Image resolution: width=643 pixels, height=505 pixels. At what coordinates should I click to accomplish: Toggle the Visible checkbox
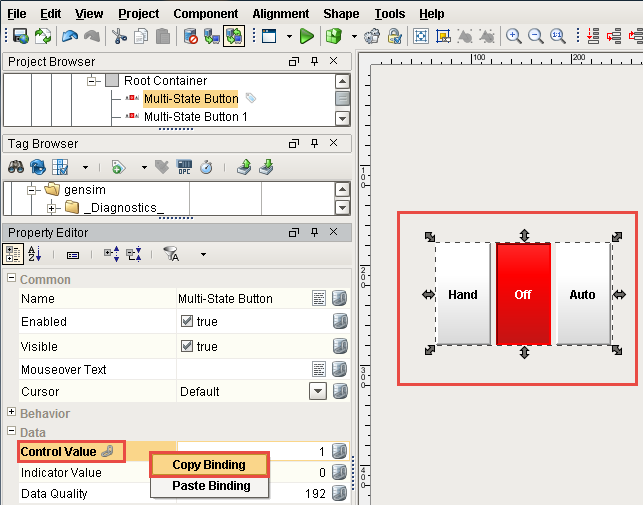[x=186, y=346]
